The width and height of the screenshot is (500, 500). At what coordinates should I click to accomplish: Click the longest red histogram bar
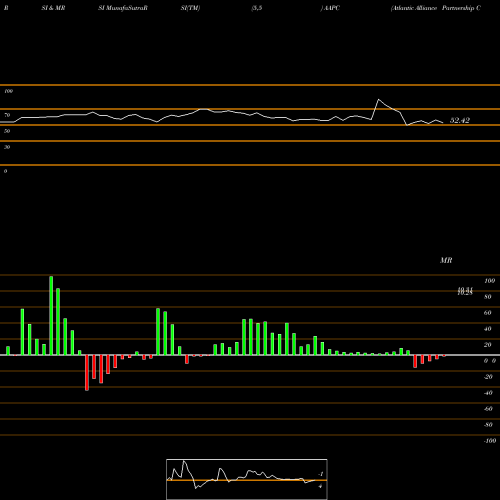coord(87,373)
